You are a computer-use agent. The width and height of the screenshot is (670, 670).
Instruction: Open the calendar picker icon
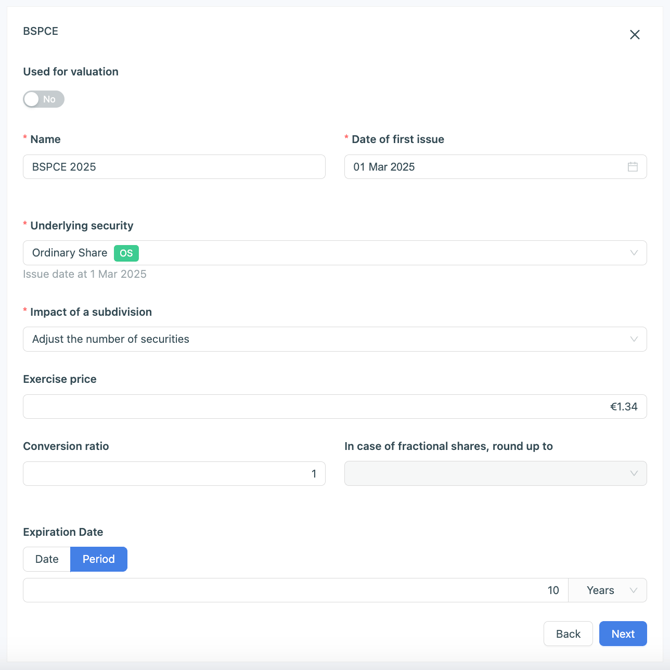pos(632,167)
